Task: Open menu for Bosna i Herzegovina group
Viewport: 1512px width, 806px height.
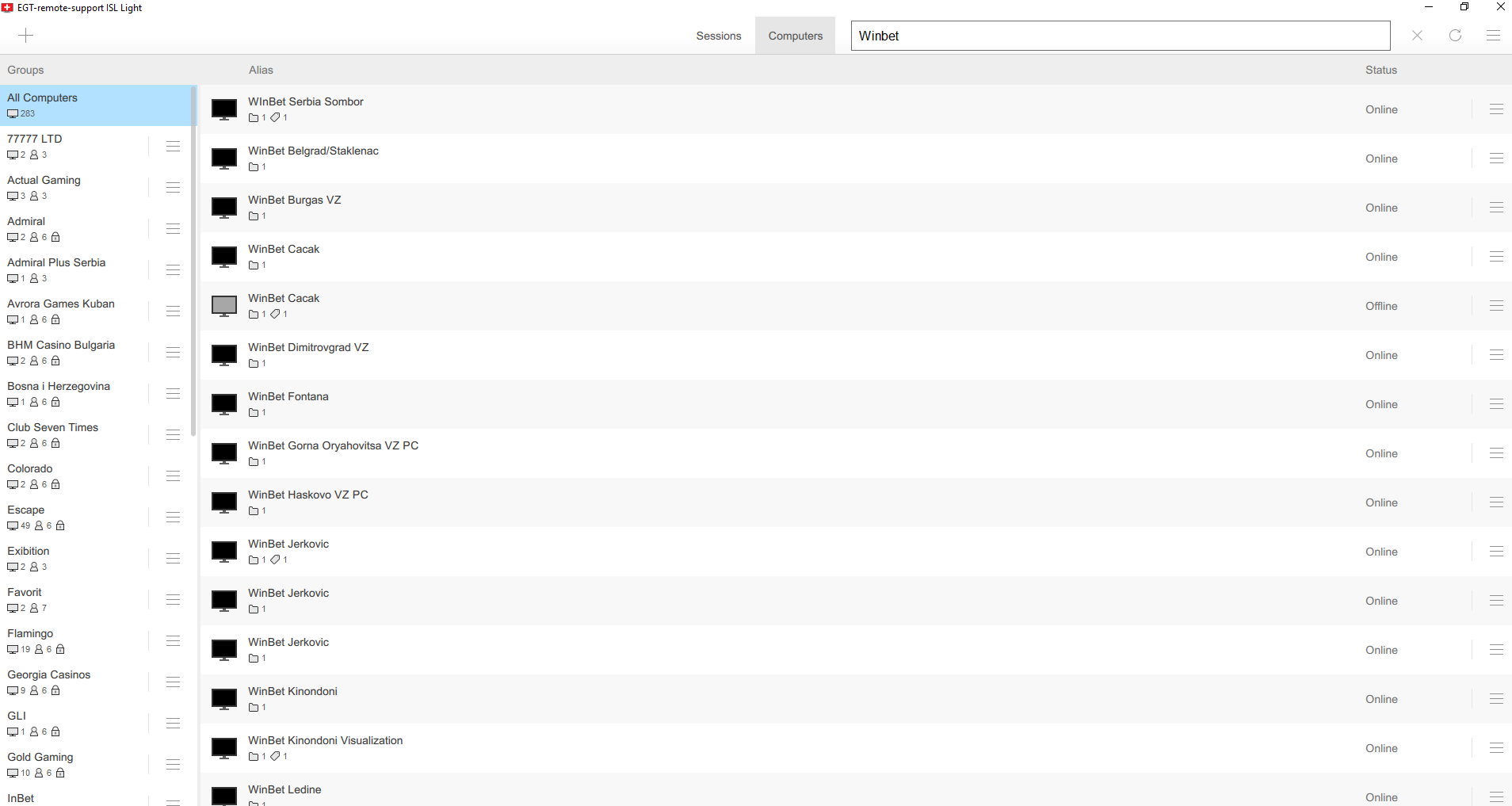Action: pyautogui.click(x=173, y=394)
